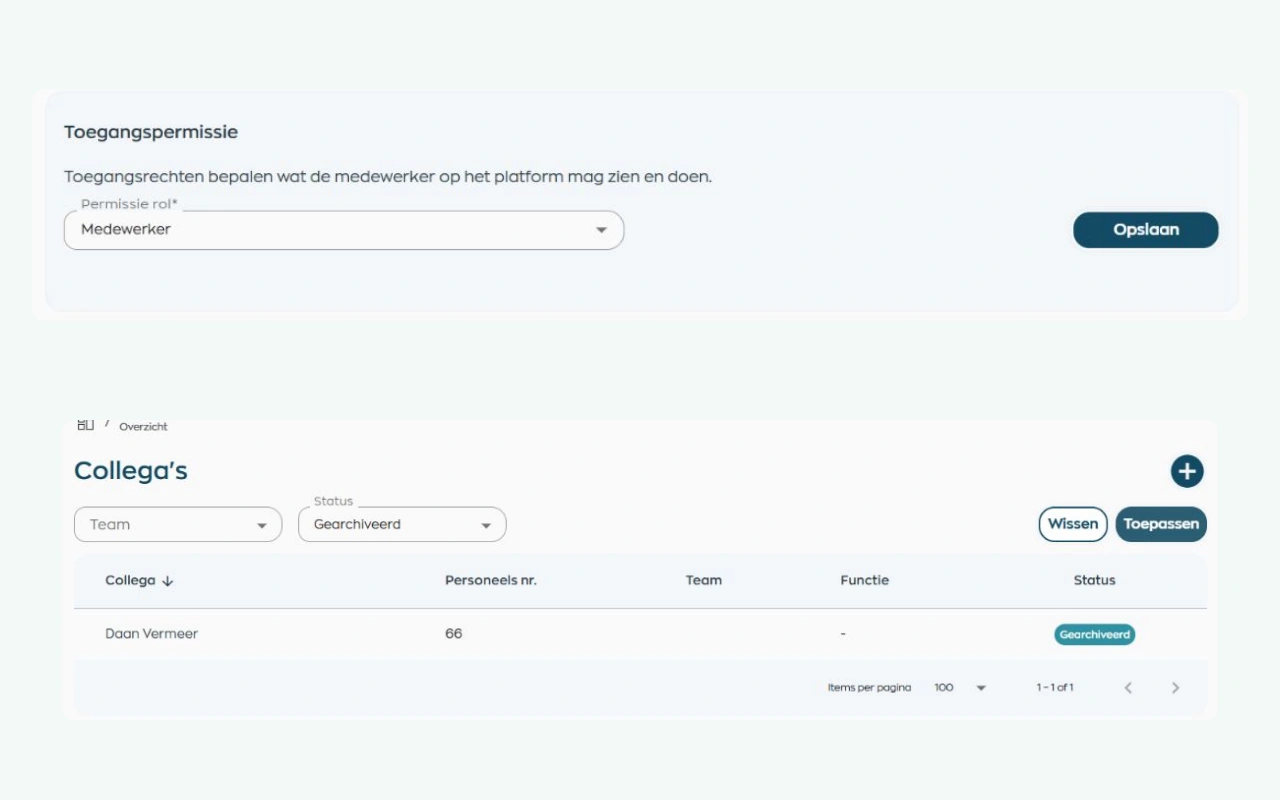The image size is (1280, 800).
Task: Click the Personeels nr. column header
Action: coord(491,580)
